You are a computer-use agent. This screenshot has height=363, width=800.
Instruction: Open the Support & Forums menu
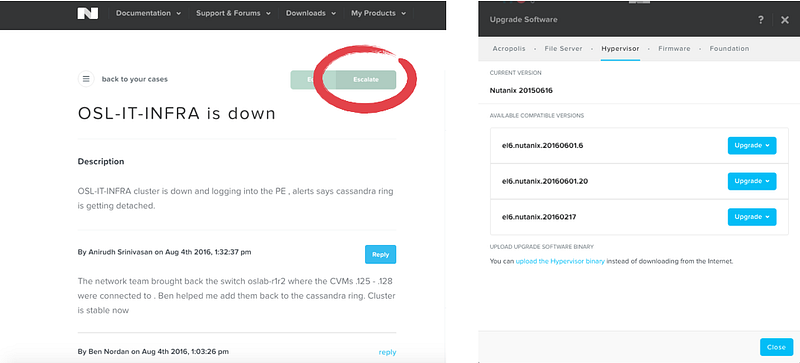[233, 13]
